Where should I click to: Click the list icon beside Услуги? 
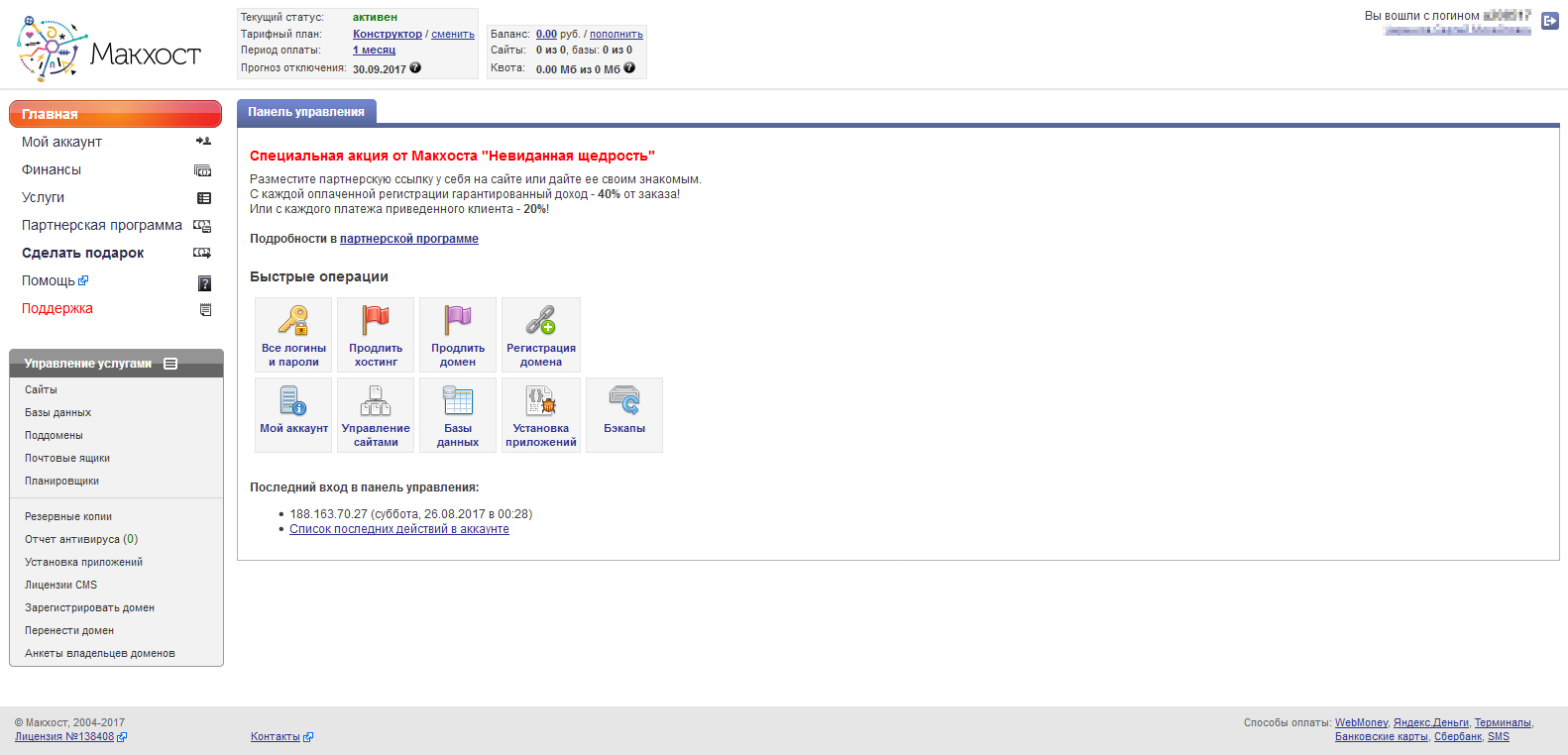coord(204,198)
